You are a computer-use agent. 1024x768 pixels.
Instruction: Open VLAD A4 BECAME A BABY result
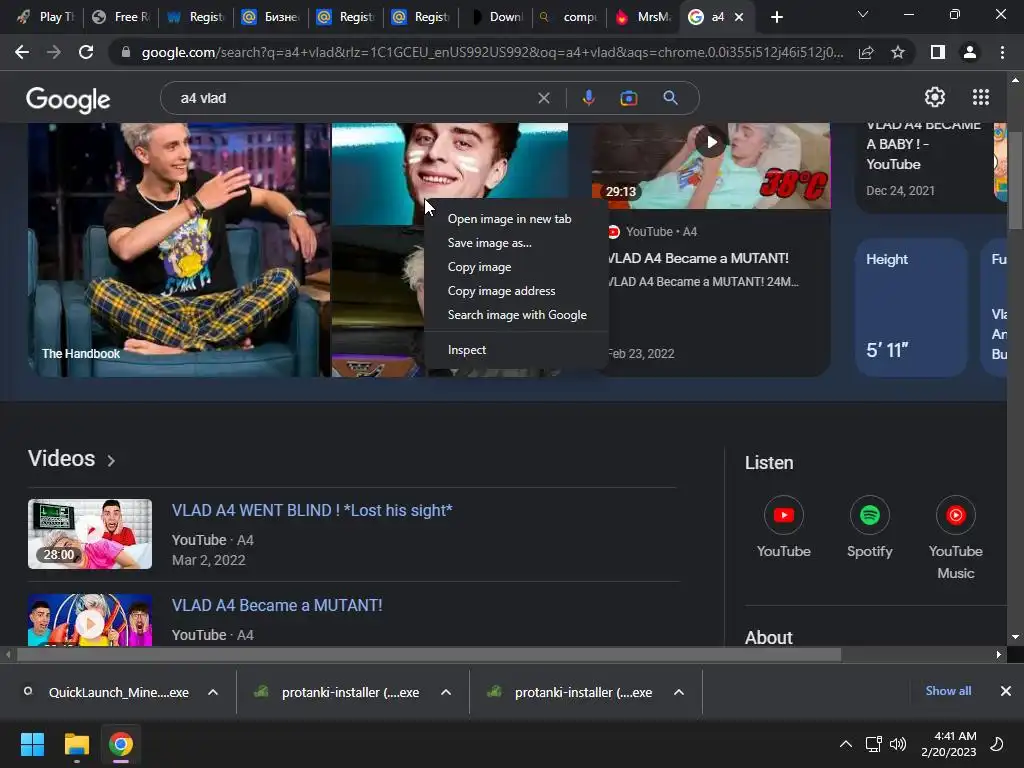(923, 144)
